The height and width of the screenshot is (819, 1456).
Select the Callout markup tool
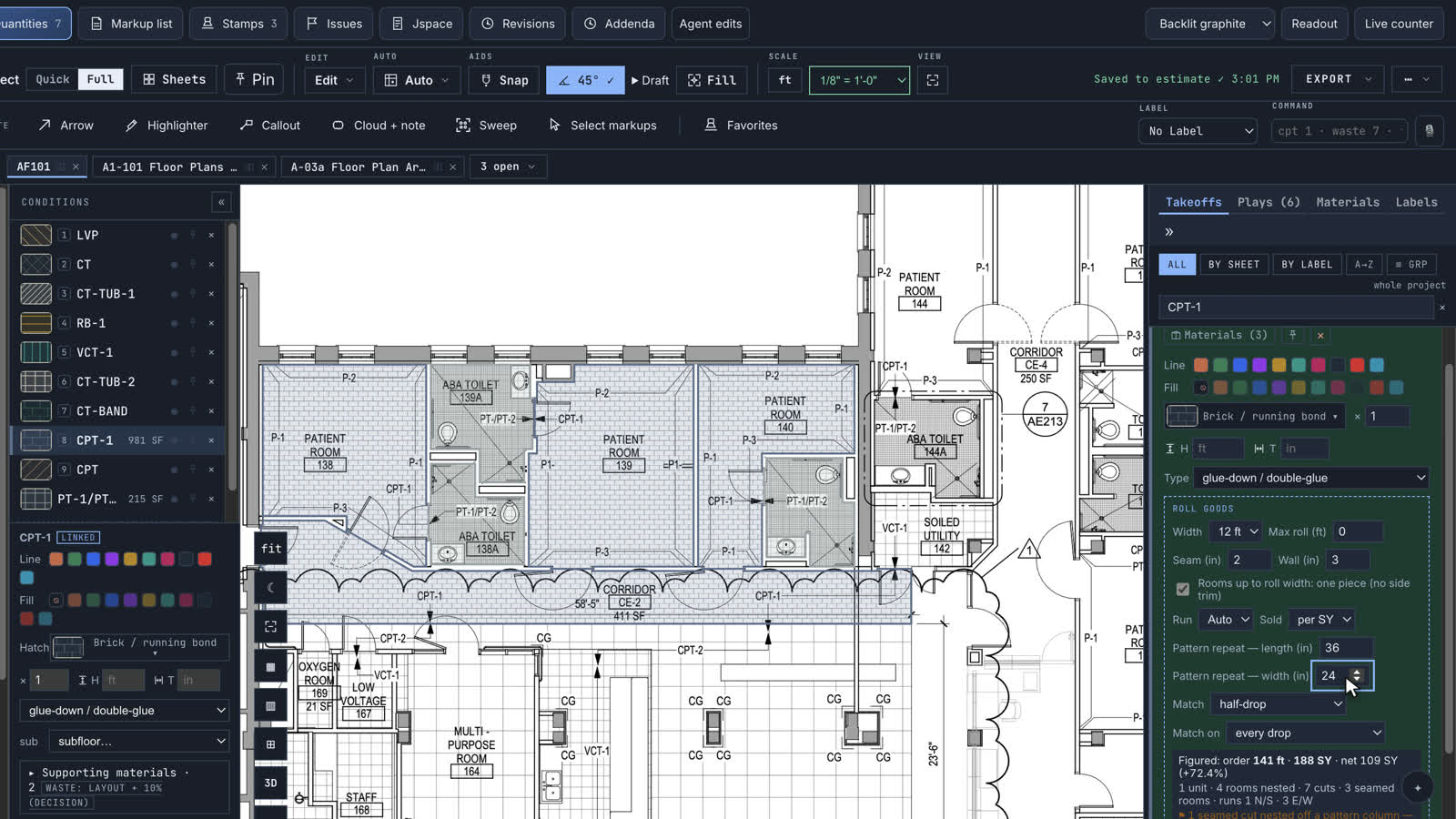pyautogui.click(x=270, y=126)
